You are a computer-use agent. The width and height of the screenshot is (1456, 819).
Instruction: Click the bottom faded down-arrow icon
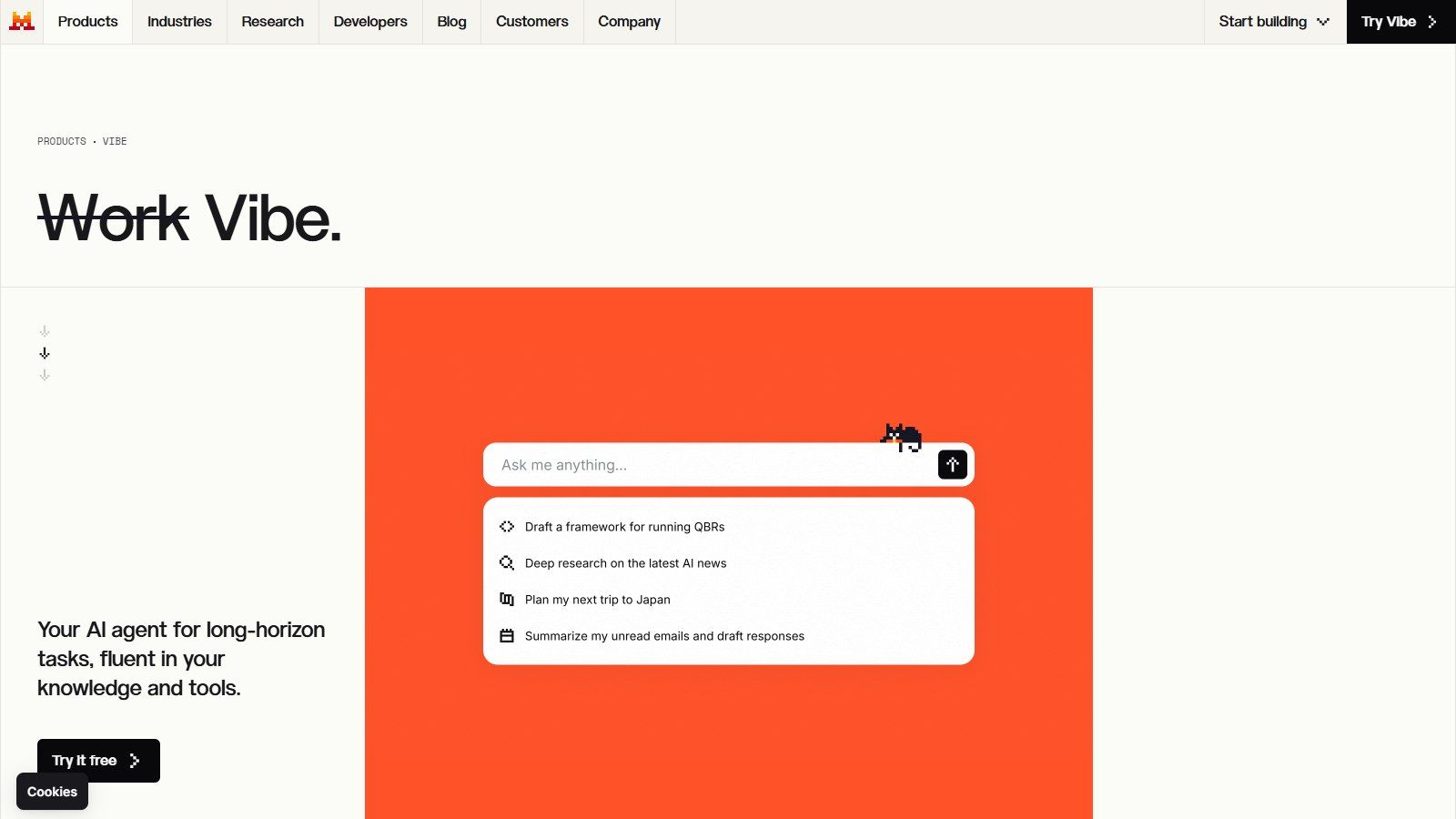pos(45,375)
